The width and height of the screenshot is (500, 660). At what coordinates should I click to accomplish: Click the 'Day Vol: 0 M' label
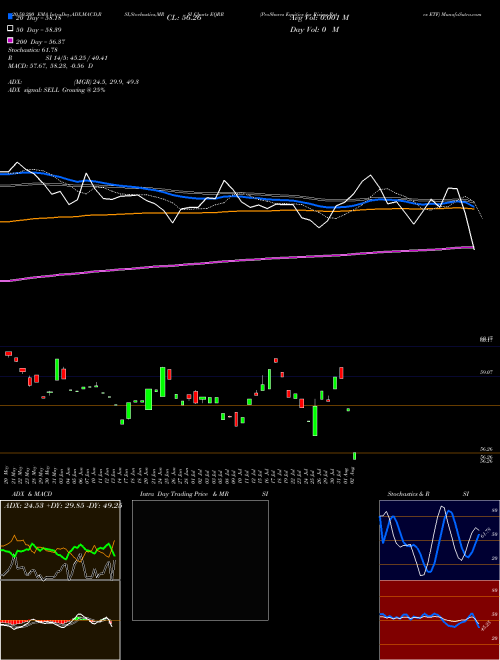tap(314, 29)
